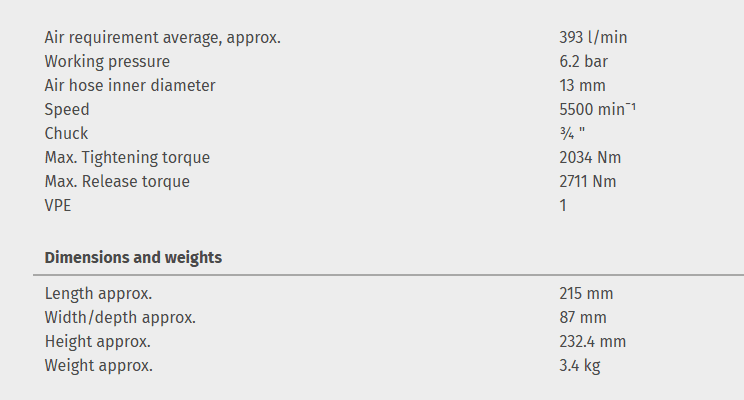Screen dimensions: 744x400
Task: Select the 232.4 mm height value
Action: tap(592, 342)
